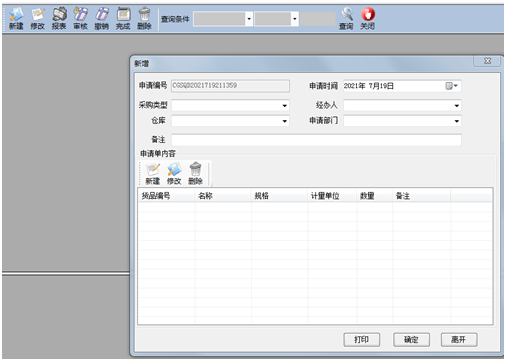Click 删除 icon under 申请单内容

(x=195, y=173)
